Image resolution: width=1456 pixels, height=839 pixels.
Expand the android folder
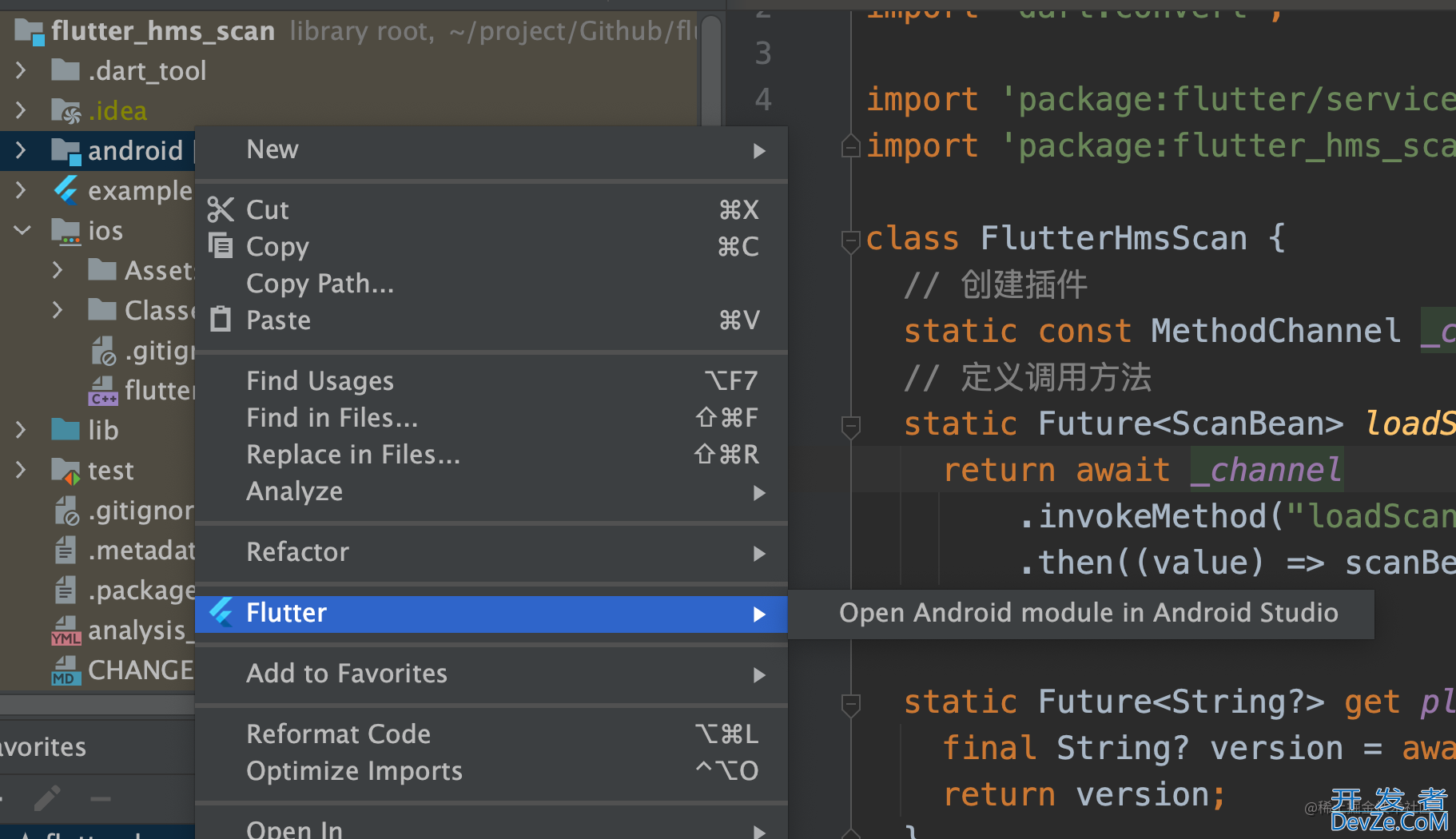[22, 150]
